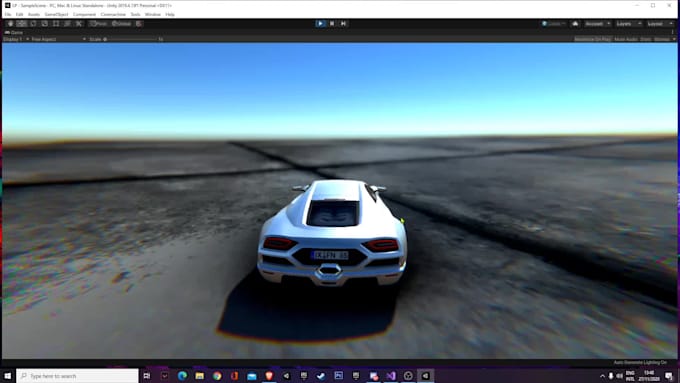Open the Layers dropdown
The width and height of the screenshot is (680, 383).
point(628,23)
